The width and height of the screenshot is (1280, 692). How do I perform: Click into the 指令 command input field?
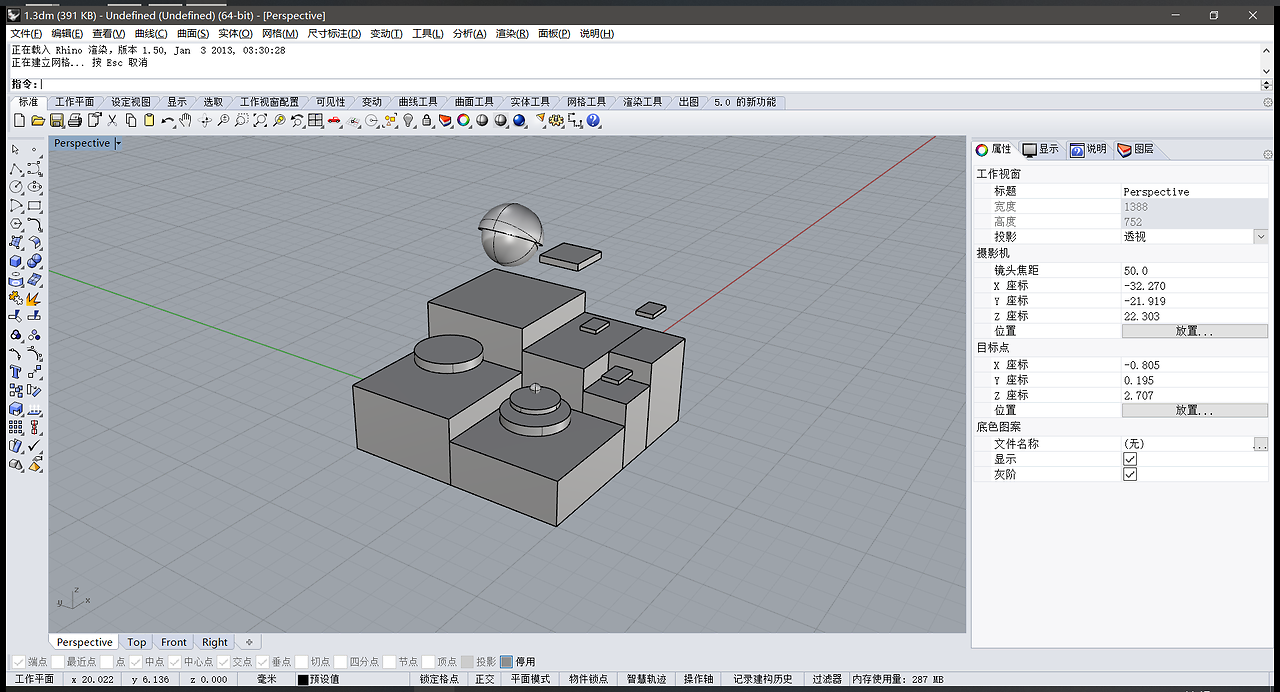click(650, 85)
